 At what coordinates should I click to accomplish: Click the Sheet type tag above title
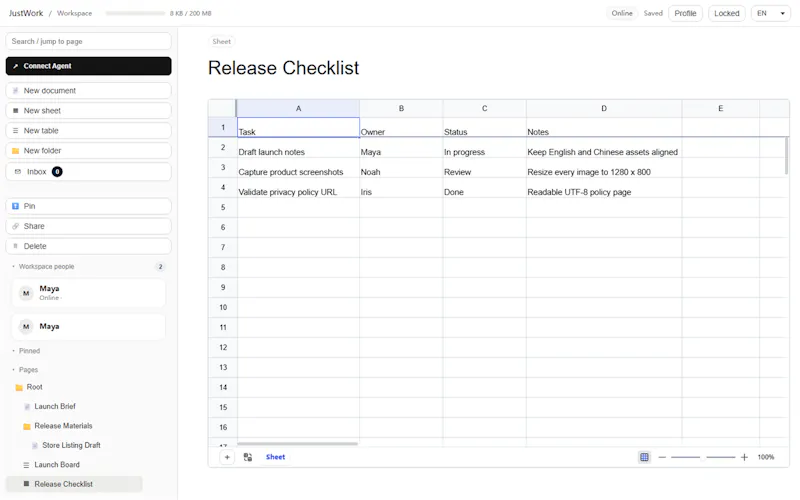tap(221, 41)
